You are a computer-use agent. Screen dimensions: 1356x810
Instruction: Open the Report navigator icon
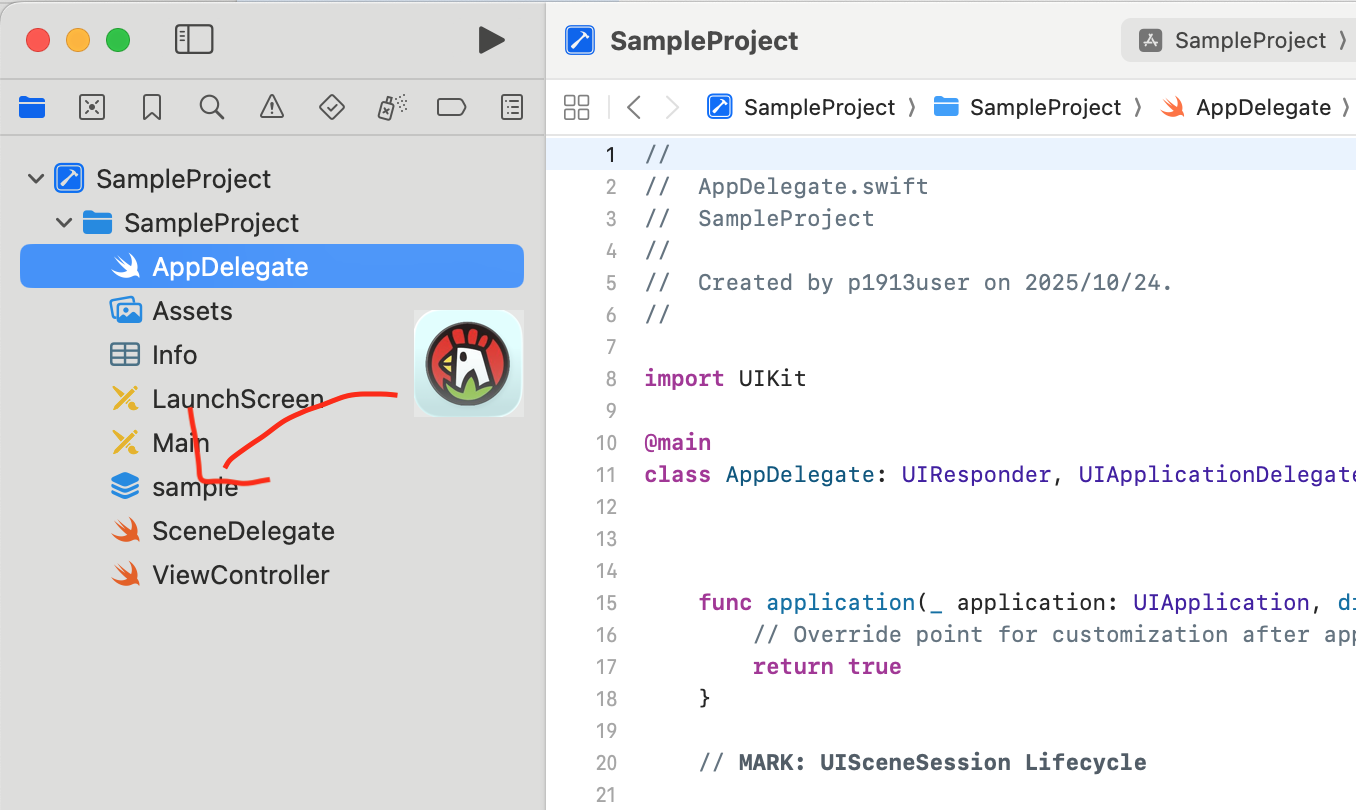(x=512, y=107)
